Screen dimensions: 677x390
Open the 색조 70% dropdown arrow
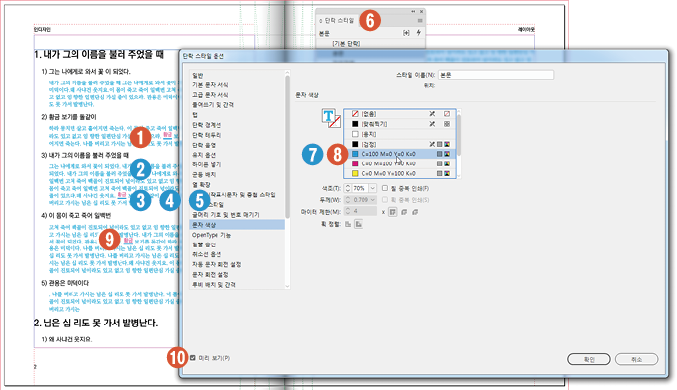click(x=372, y=188)
